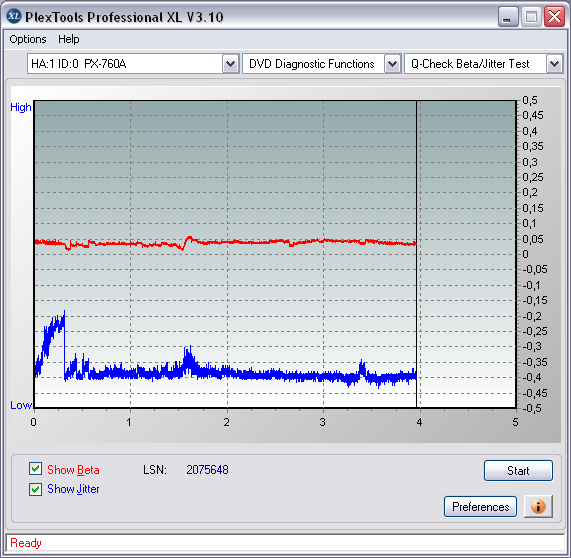Click the LSN value 2075648
The image size is (571, 558).
(x=207, y=470)
